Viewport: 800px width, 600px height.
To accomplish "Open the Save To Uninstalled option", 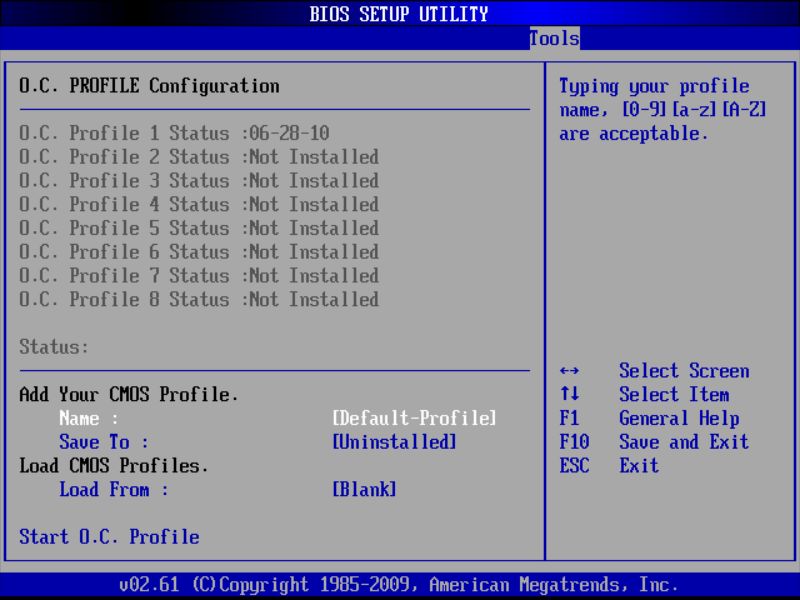I will [394, 442].
